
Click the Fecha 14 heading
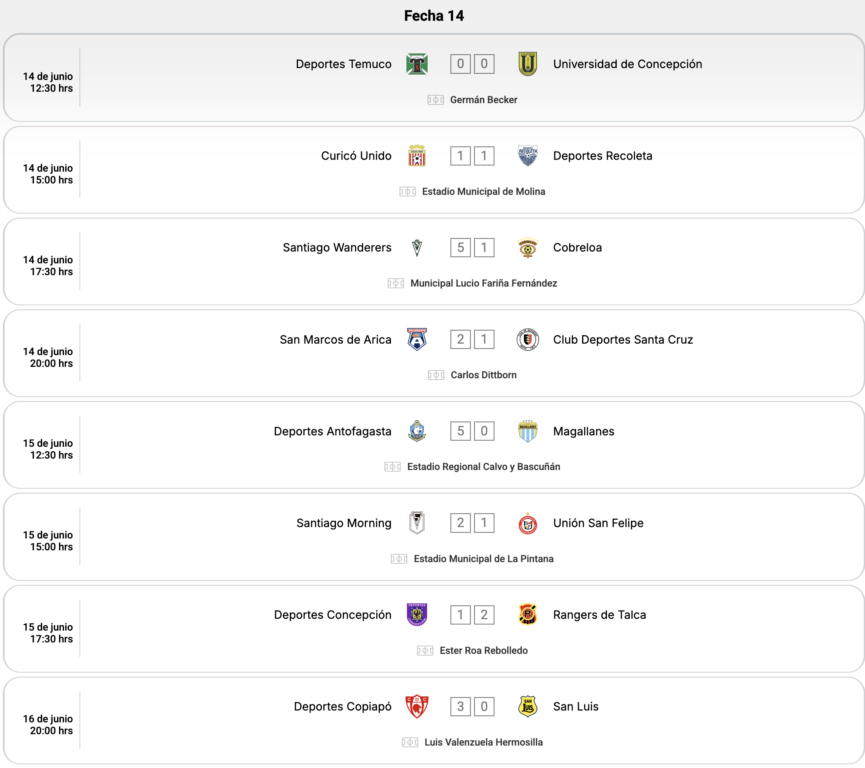click(x=434, y=16)
